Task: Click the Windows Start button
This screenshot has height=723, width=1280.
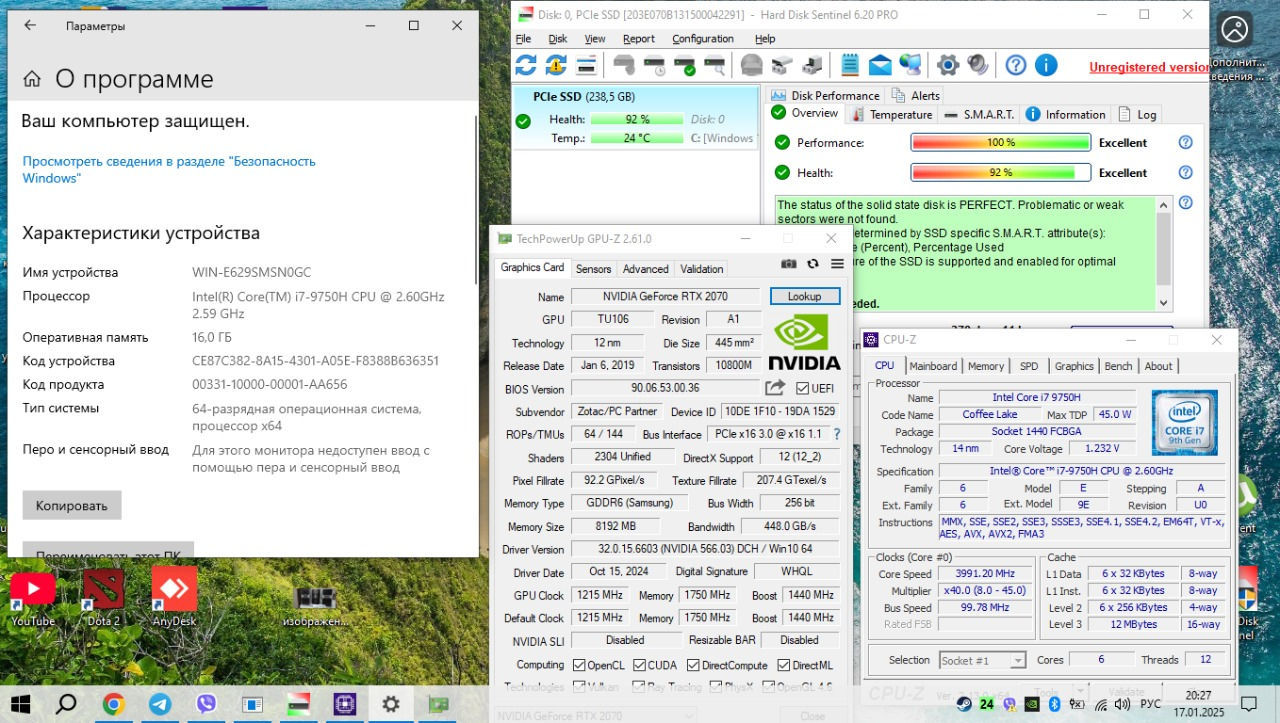Action: click(x=19, y=704)
